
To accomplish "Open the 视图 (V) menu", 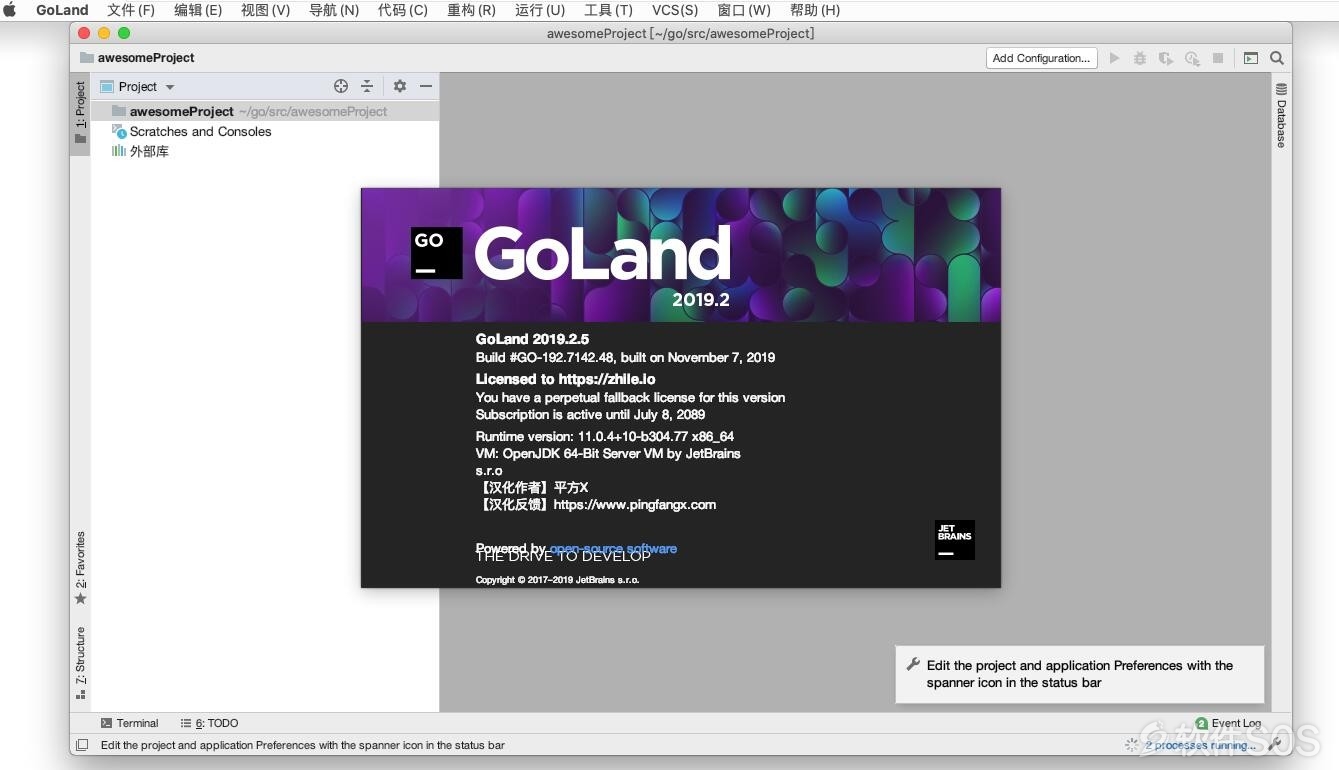I will tap(265, 10).
